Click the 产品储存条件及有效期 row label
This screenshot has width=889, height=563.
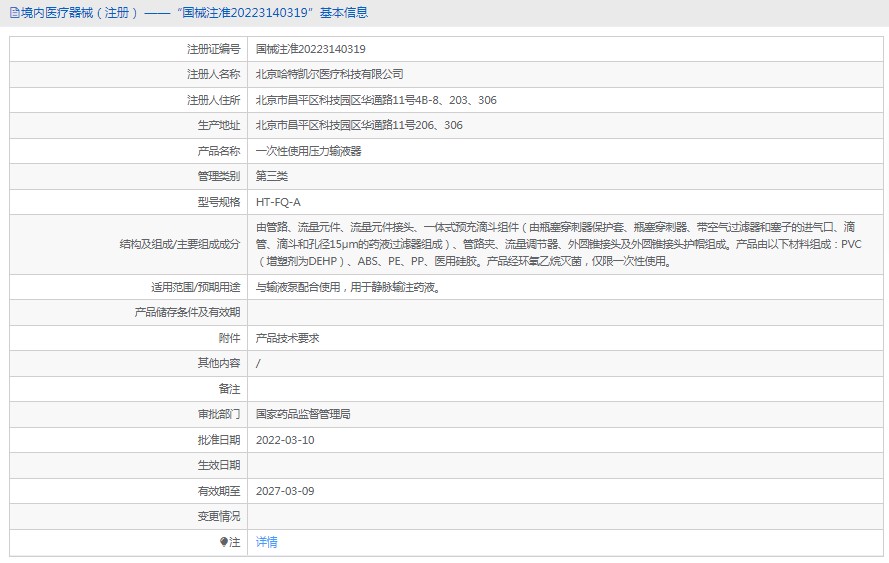click(x=187, y=312)
